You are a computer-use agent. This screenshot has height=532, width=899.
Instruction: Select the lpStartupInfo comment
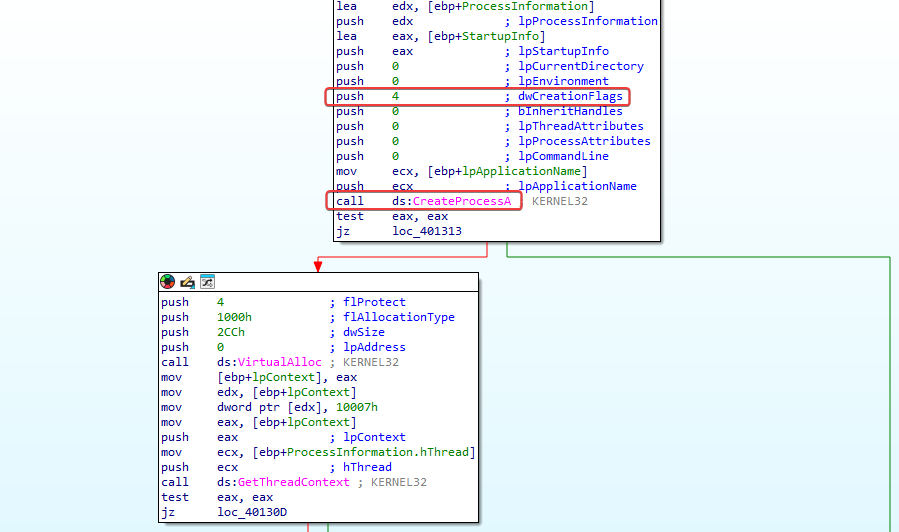click(x=563, y=51)
